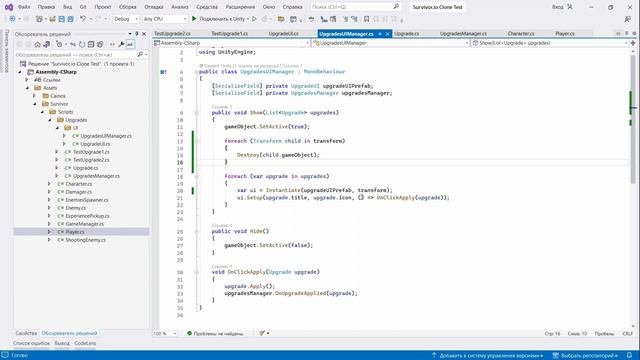640x360 pixels.
Task: Open the Сборка menu
Action: pyautogui.click(x=128, y=7)
